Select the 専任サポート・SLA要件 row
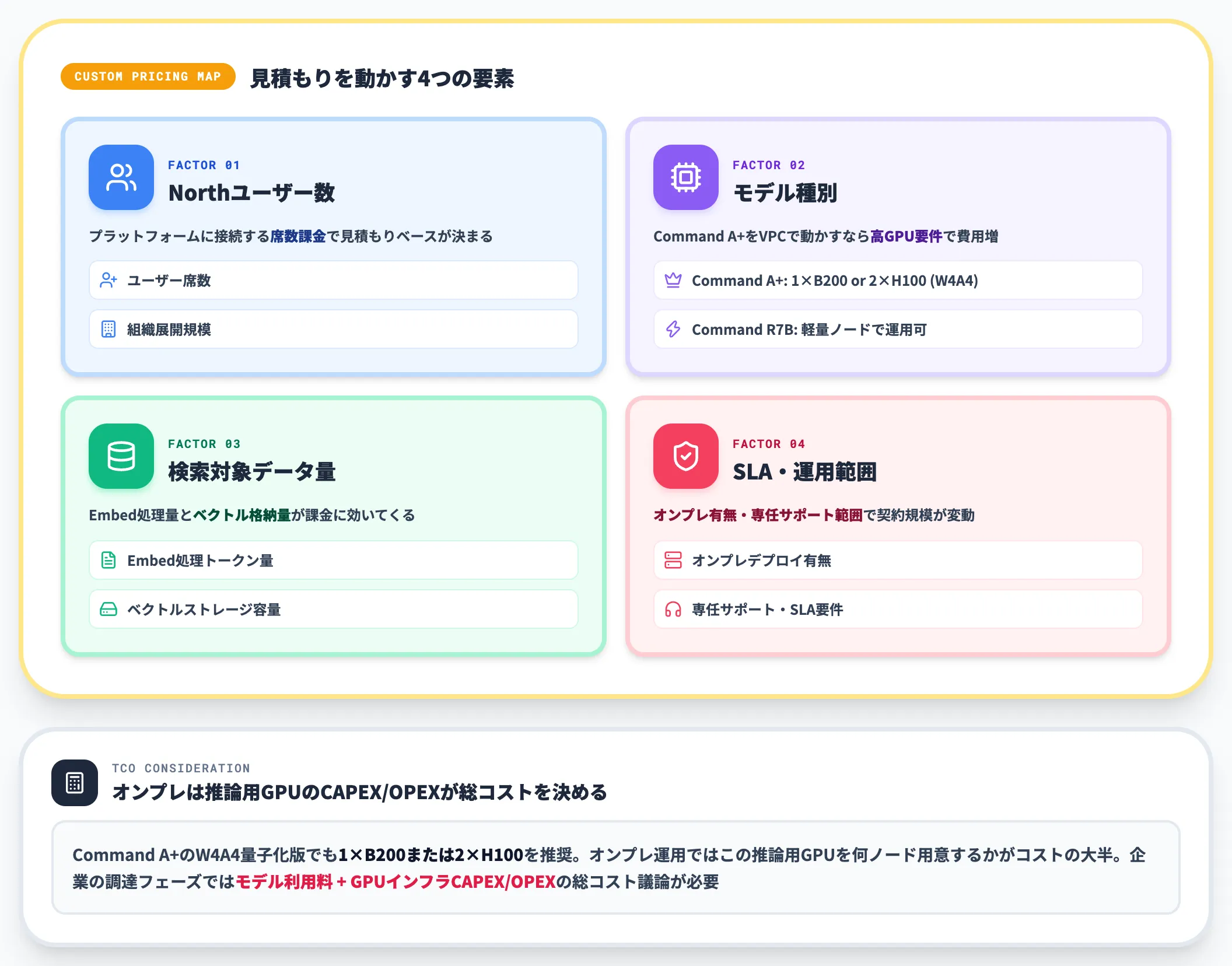The height and width of the screenshot is (966, 1232). (x=898, y=610)
